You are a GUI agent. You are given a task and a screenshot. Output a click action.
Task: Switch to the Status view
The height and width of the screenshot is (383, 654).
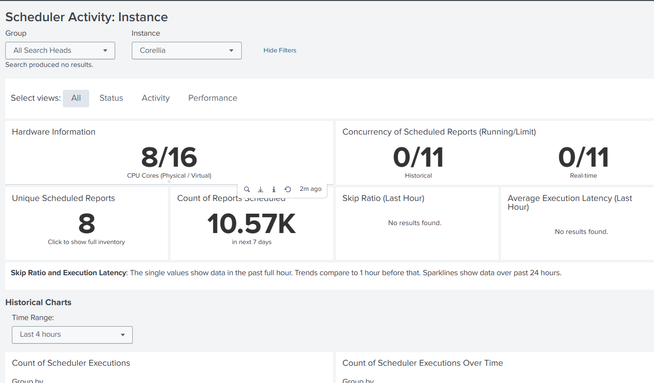(x=111, y=98)
